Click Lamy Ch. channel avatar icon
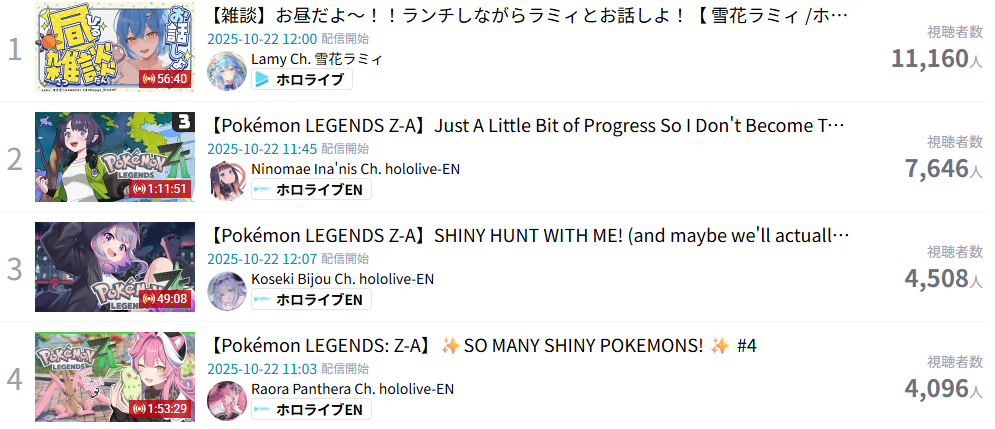This screenshot has height=429, width=995. [227, 70]
